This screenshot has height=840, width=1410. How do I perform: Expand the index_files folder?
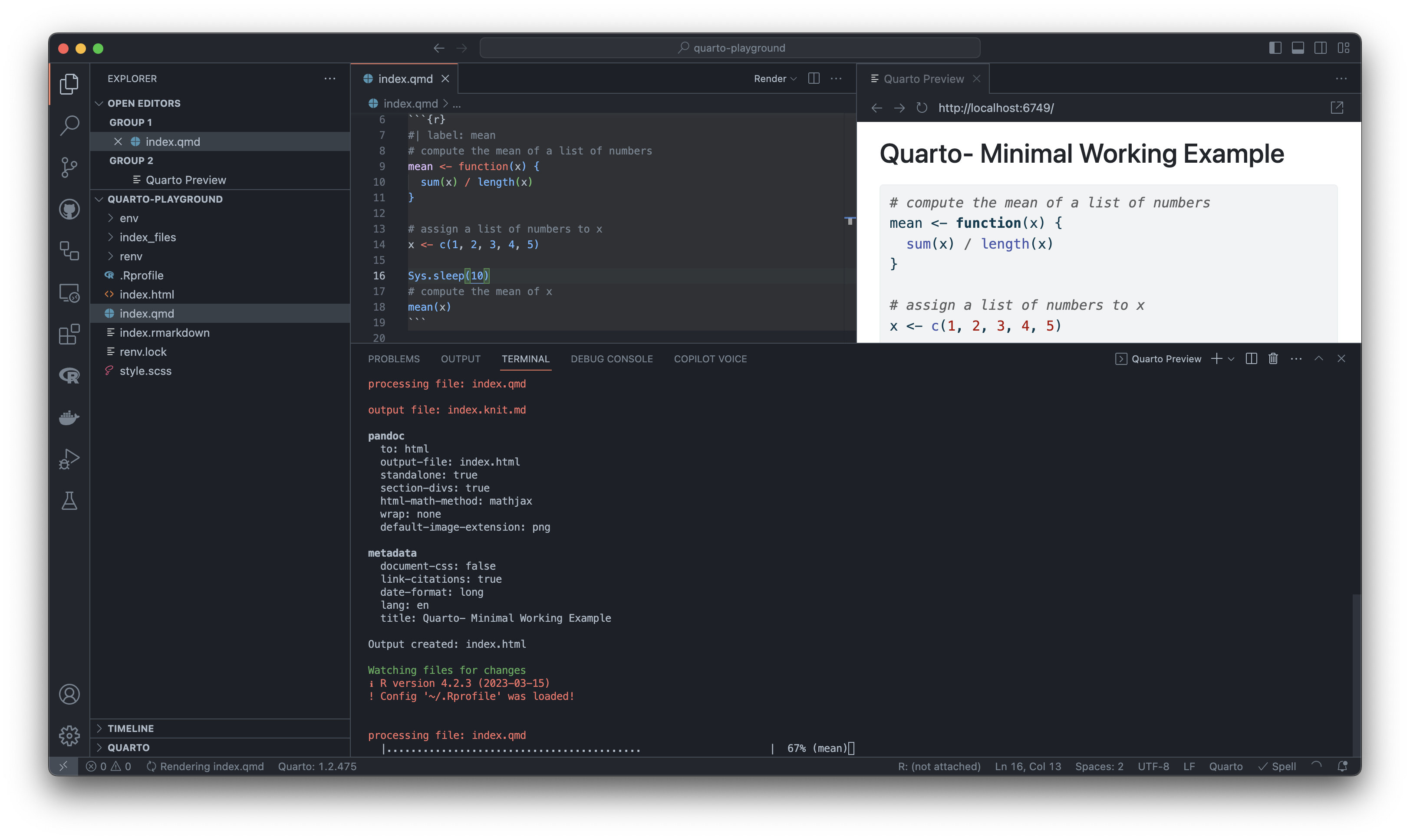(x=110, y=237)
